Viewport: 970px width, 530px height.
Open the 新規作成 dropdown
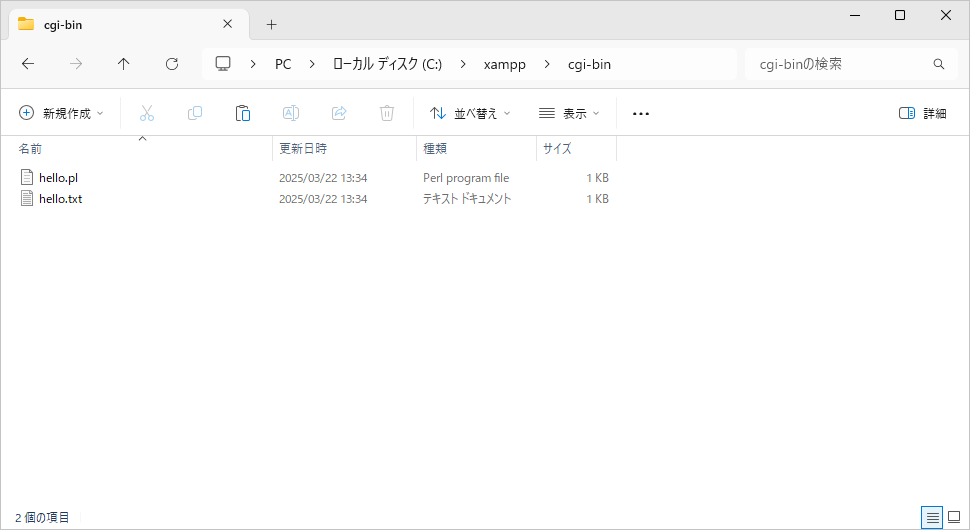point(61,113)
